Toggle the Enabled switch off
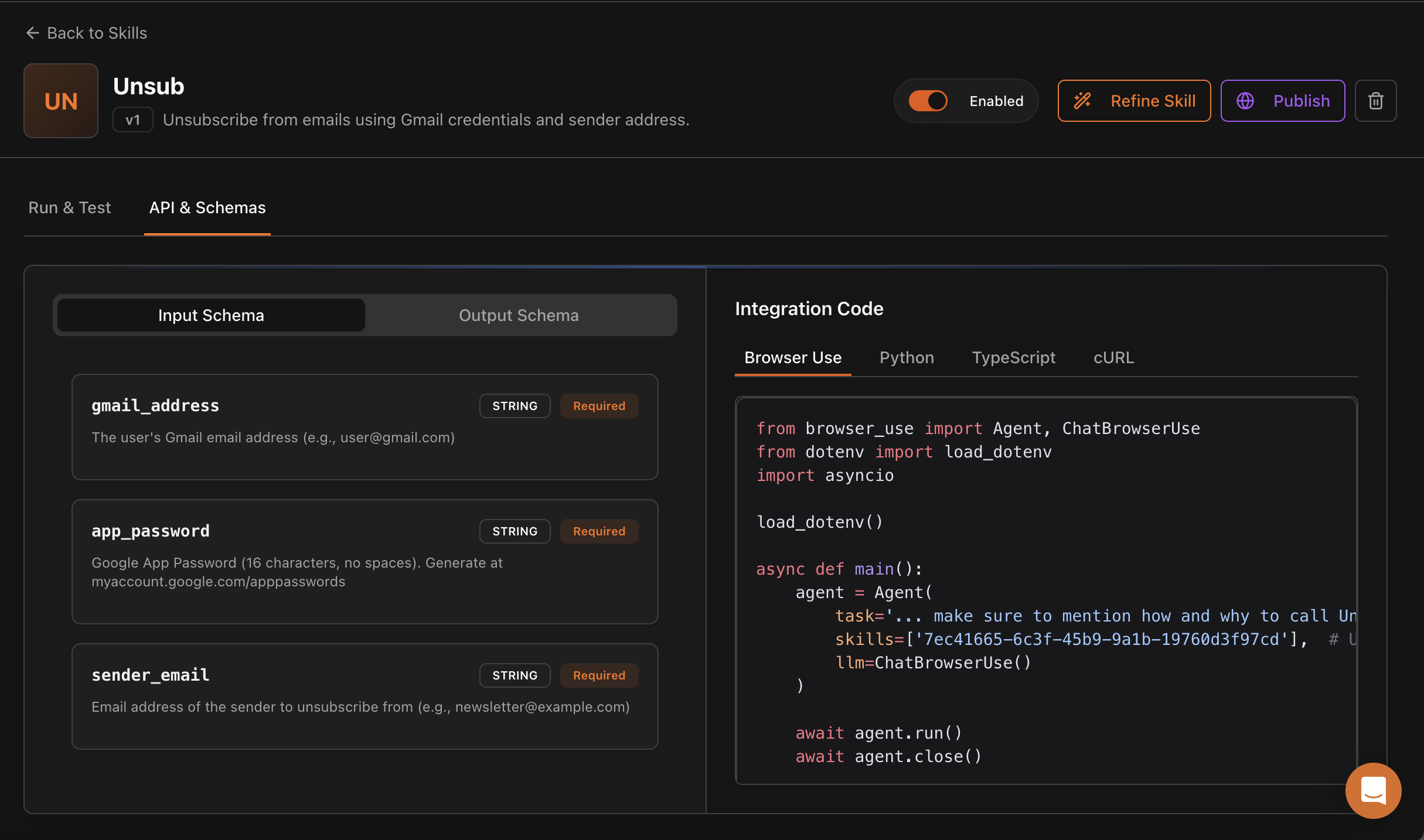Screen dimensions: 1424x840 [x=928, y=101]
